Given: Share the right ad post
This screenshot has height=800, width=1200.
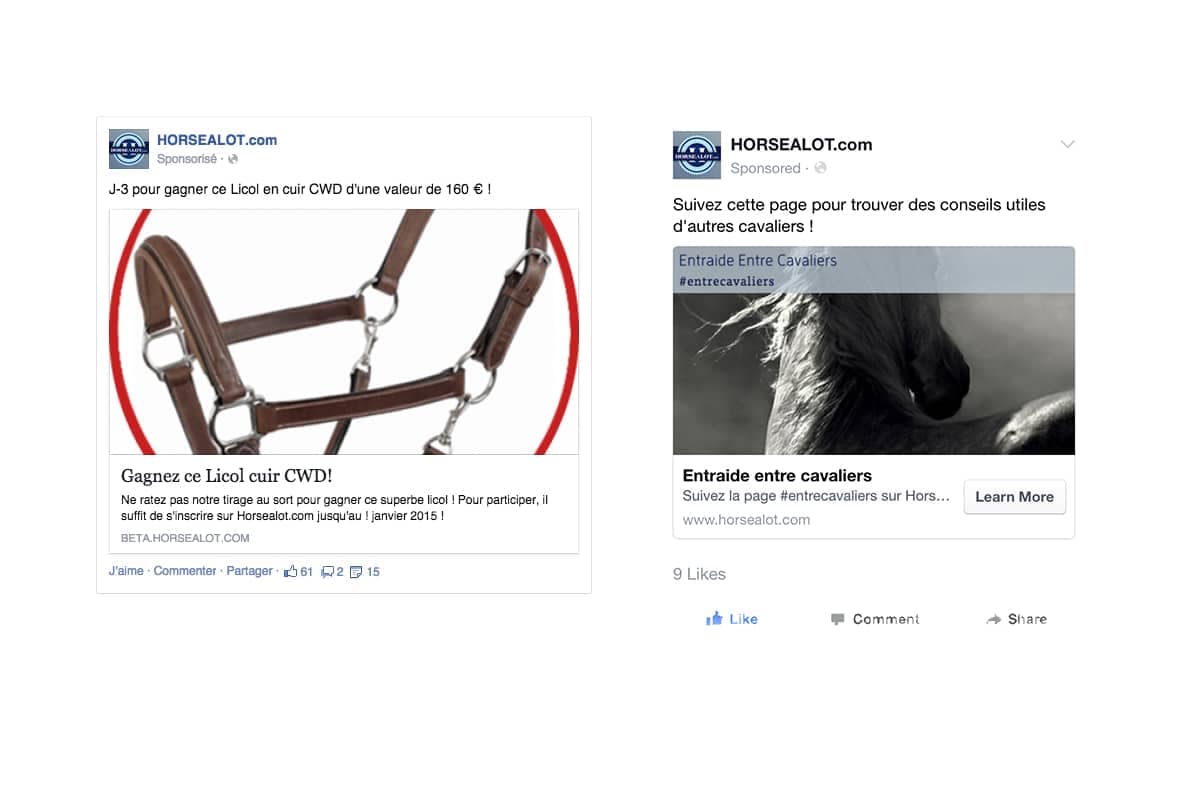Looking at the screenshot, I should click(1016, 619).
